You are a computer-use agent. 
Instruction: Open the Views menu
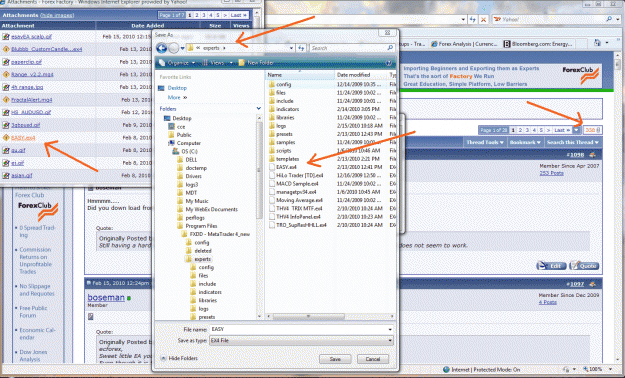(218, 63)
